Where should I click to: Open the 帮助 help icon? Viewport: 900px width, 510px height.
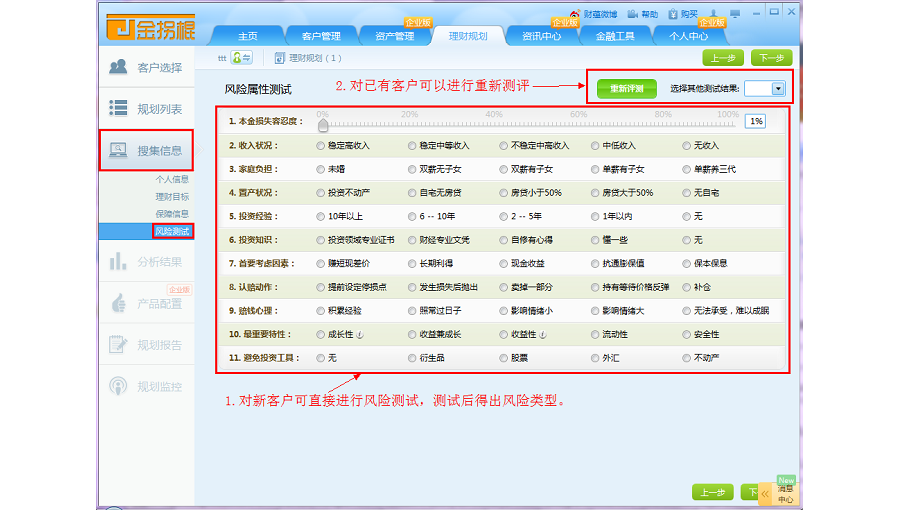pos(634,15)
